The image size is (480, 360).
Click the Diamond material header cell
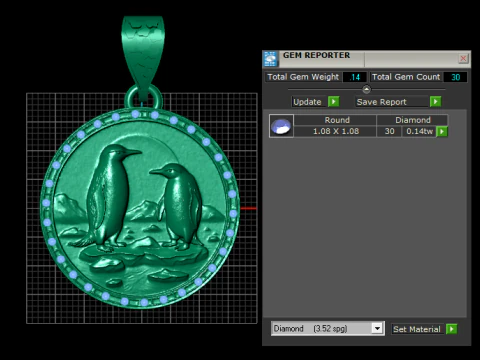(x=412, y=120)
